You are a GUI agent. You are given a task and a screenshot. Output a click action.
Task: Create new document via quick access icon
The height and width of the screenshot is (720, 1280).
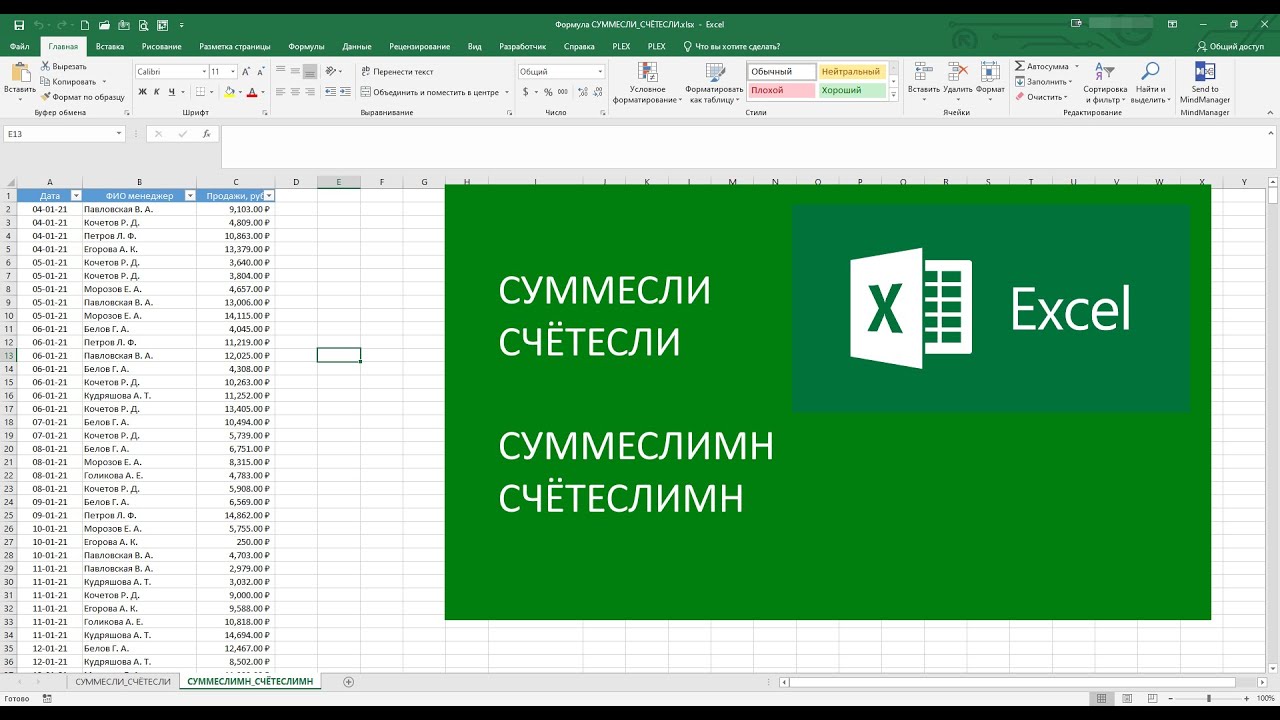pyautogui.click(x=84, y=24)
